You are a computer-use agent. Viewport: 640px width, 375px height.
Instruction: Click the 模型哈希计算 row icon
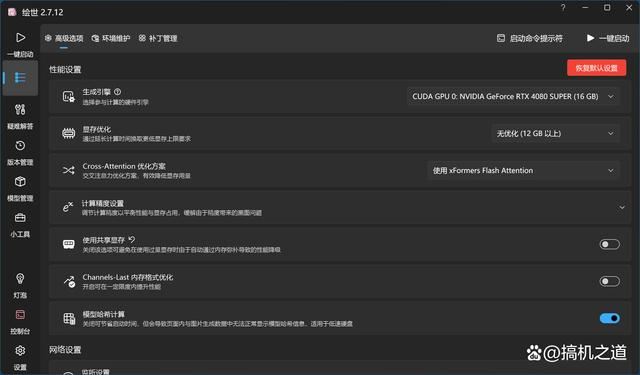tap(69, 318)
